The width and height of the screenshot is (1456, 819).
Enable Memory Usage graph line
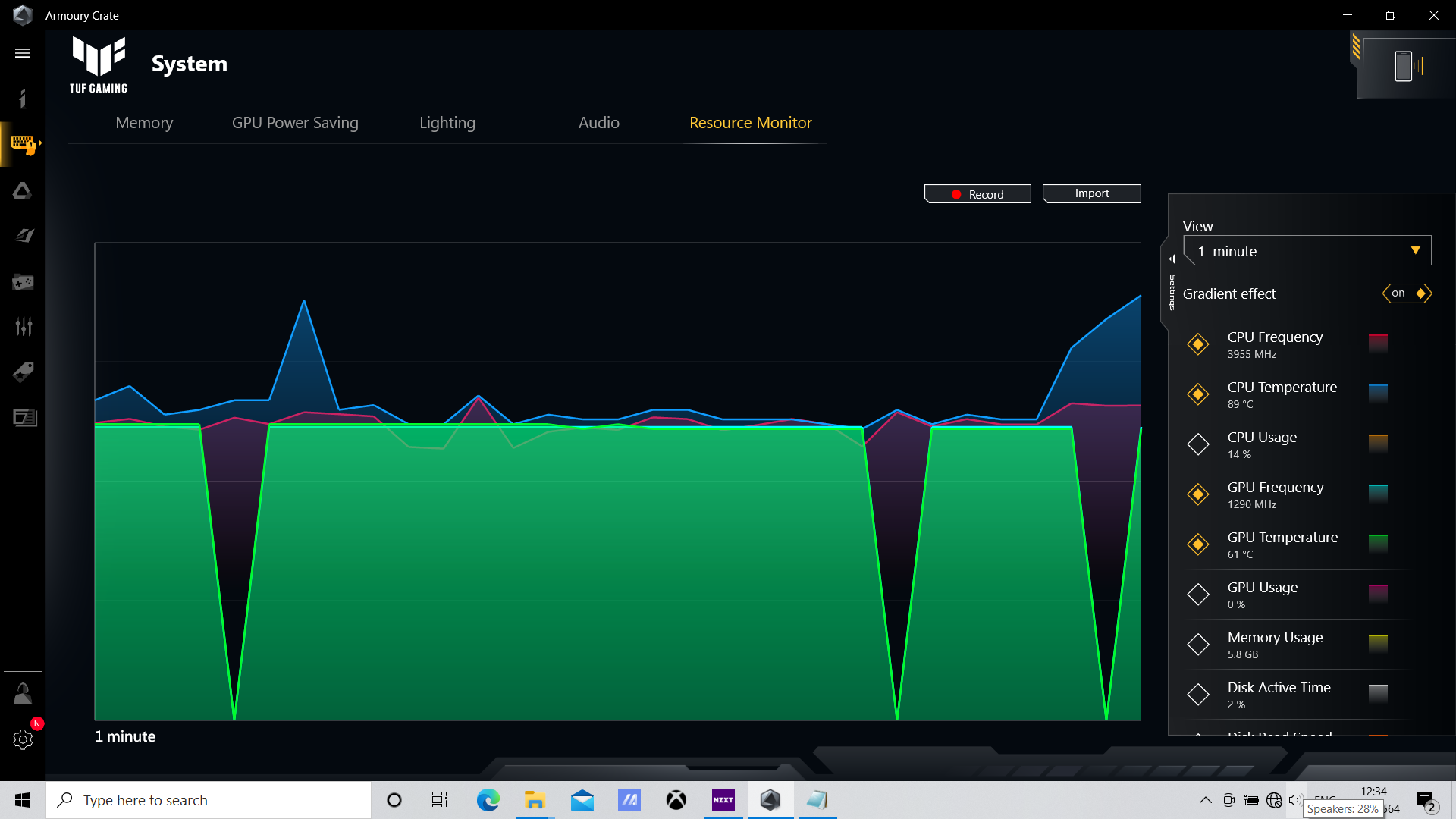(x=1198, y=645)
